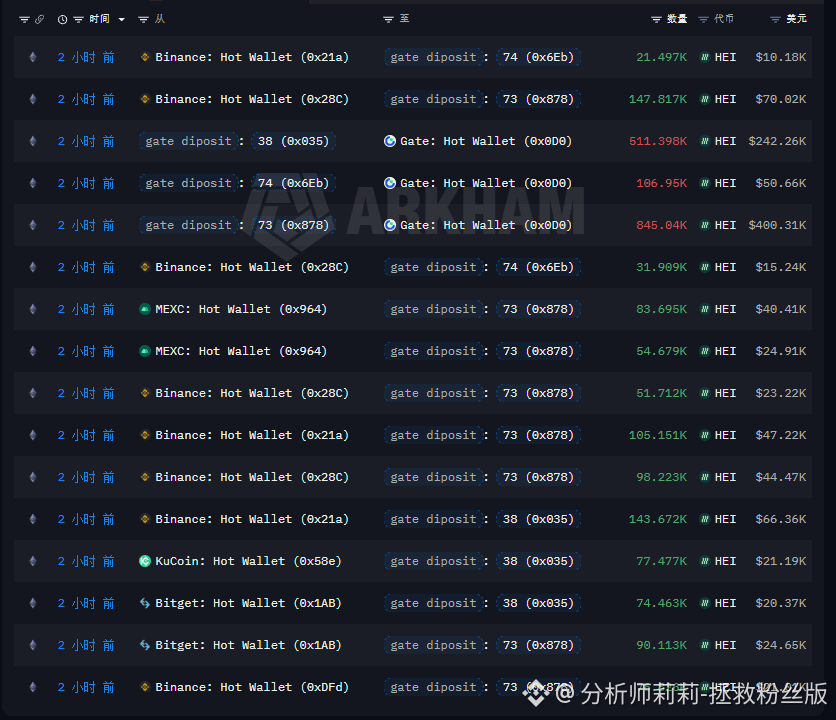The height and width of the screenshot is (720, 836).
Task: Click the Bitget logo in the 90.113K row
Action: [x=144, y=645]
